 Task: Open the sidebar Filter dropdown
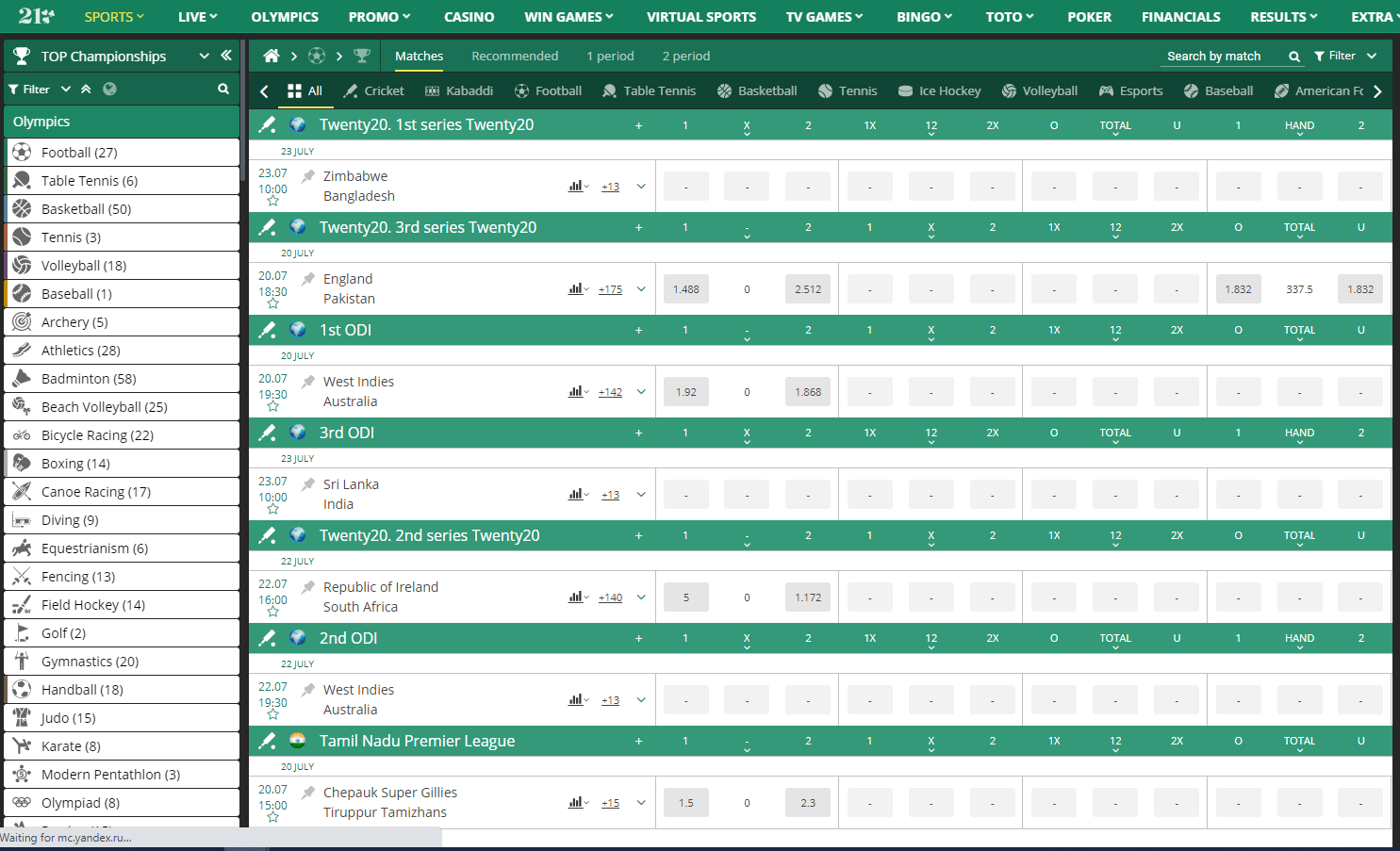(40, 89)
